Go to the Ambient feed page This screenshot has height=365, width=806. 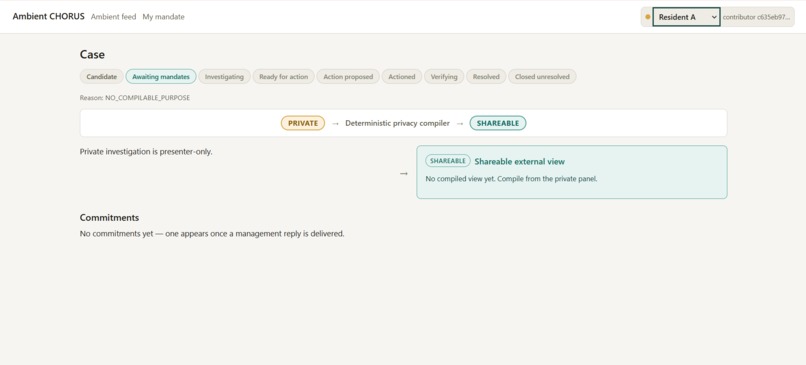click(x=114, y=17)
